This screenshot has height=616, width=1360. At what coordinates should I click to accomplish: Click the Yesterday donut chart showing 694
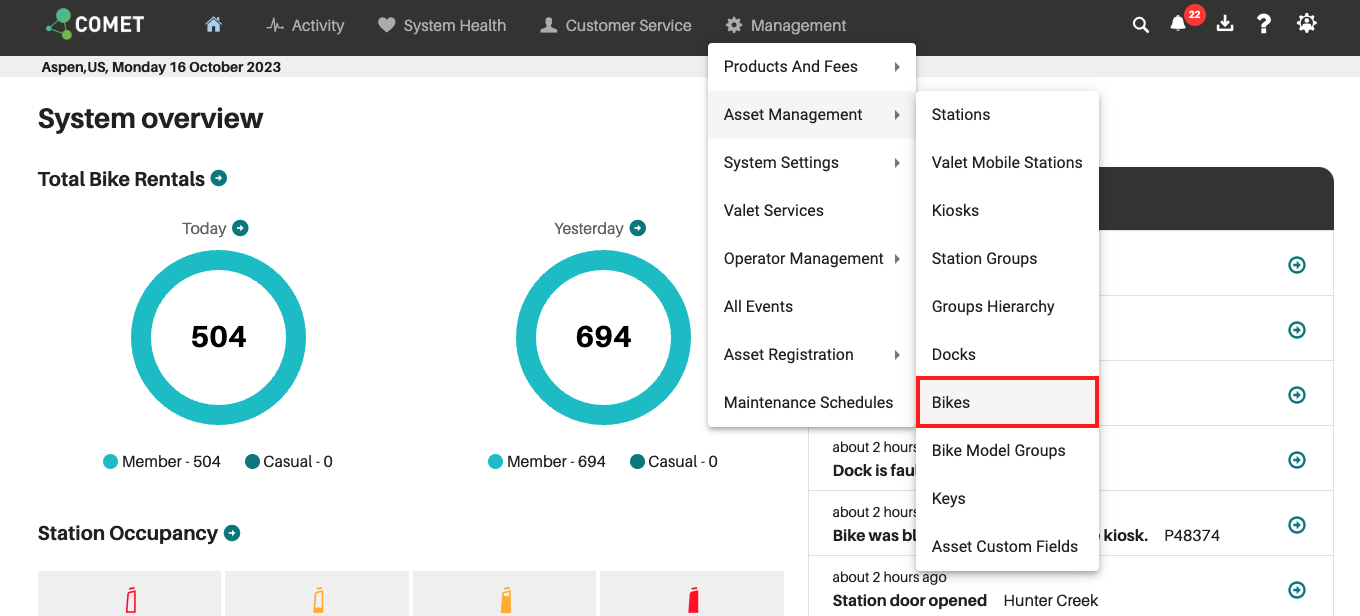(x=603, y=337)
